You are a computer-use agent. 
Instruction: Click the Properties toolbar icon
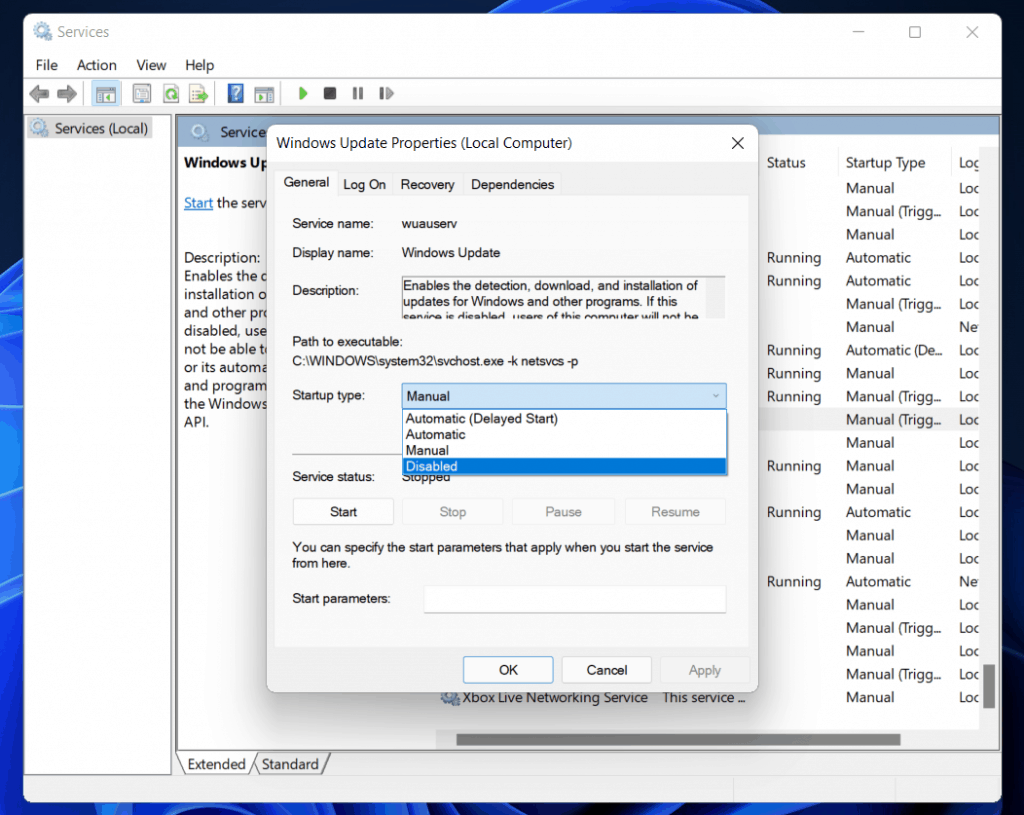click(142, 93)
